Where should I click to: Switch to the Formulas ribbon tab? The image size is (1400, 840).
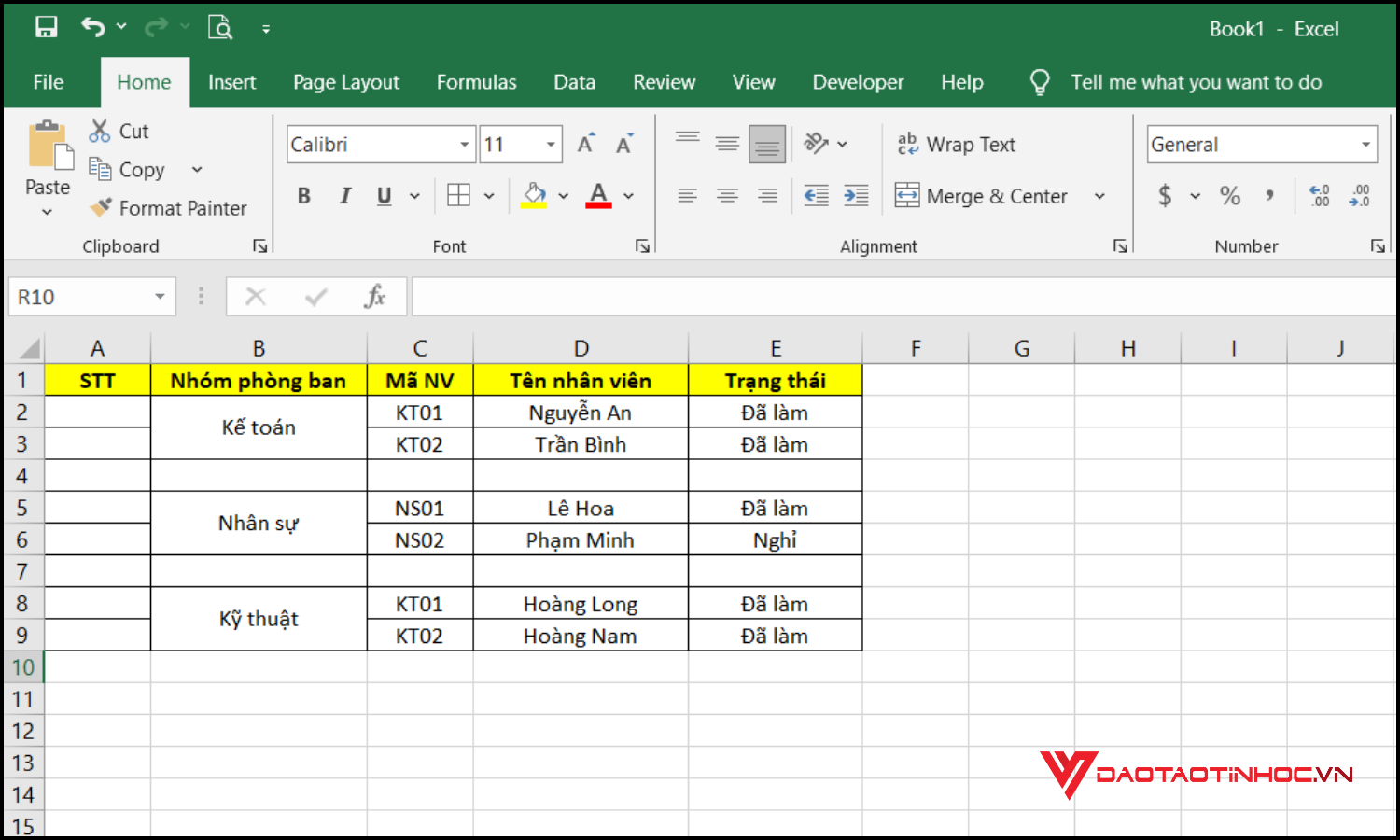(x=476, y=82)
